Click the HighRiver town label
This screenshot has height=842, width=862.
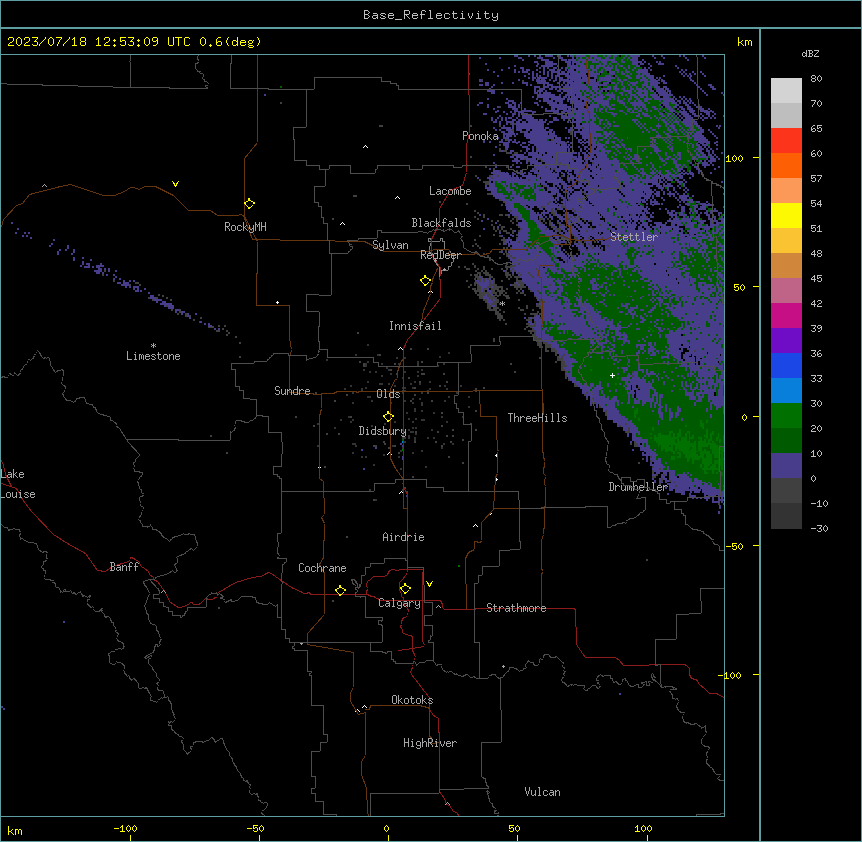(x=430, y=743)
